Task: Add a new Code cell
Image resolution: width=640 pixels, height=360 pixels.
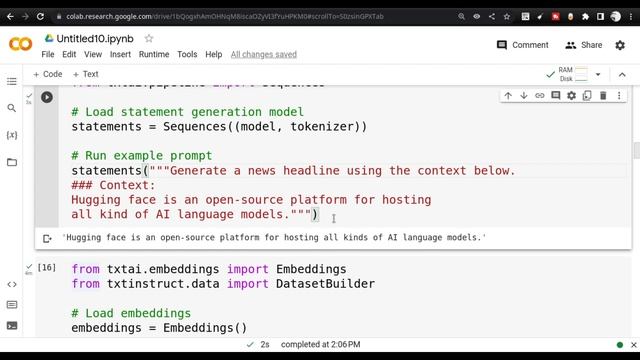Action: point(48,74)
